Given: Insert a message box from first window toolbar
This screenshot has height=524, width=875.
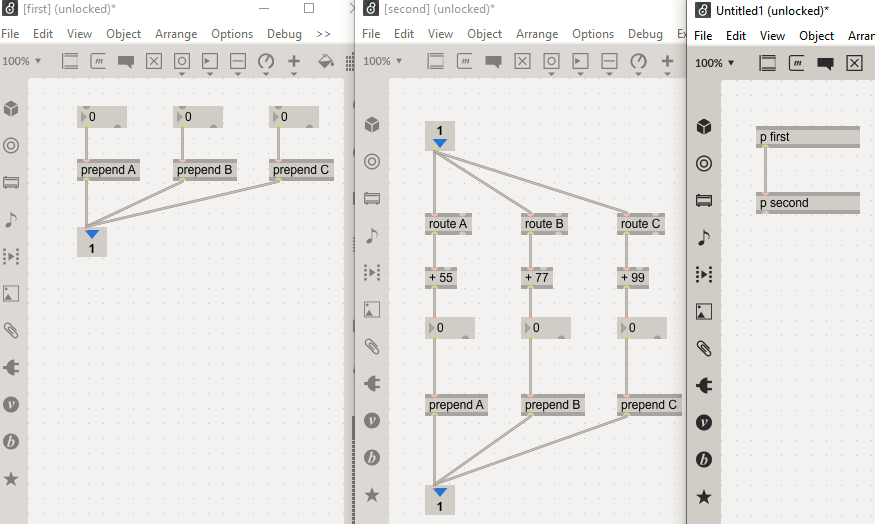Looking at the screenshot, I should [98, 61].
